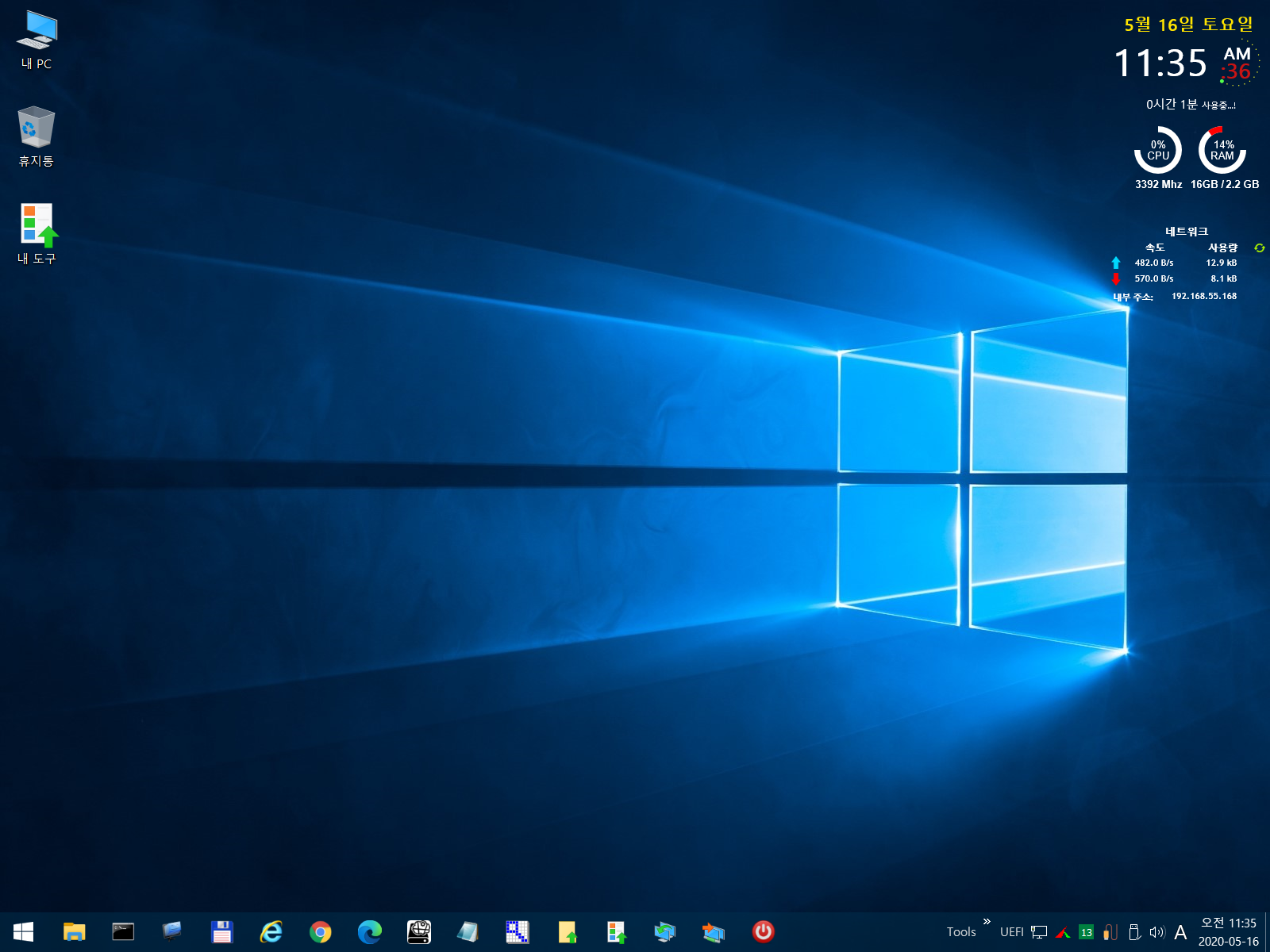This screenshot has height=952, width=1270.
Task: Open the 내 도구 desktop shortcut
Action: [x=37, y=234]
